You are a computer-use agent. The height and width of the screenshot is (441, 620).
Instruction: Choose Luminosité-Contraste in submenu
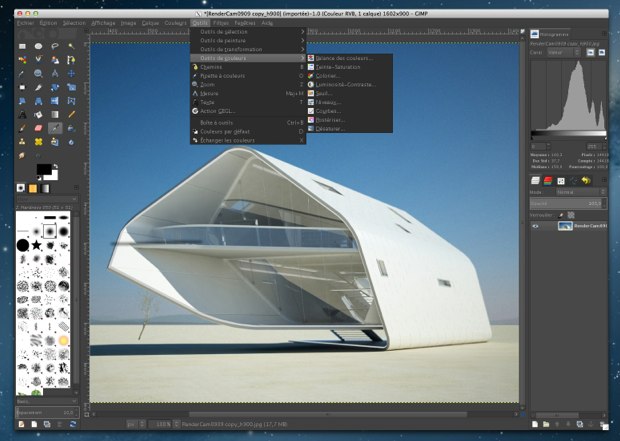point(350,85)
